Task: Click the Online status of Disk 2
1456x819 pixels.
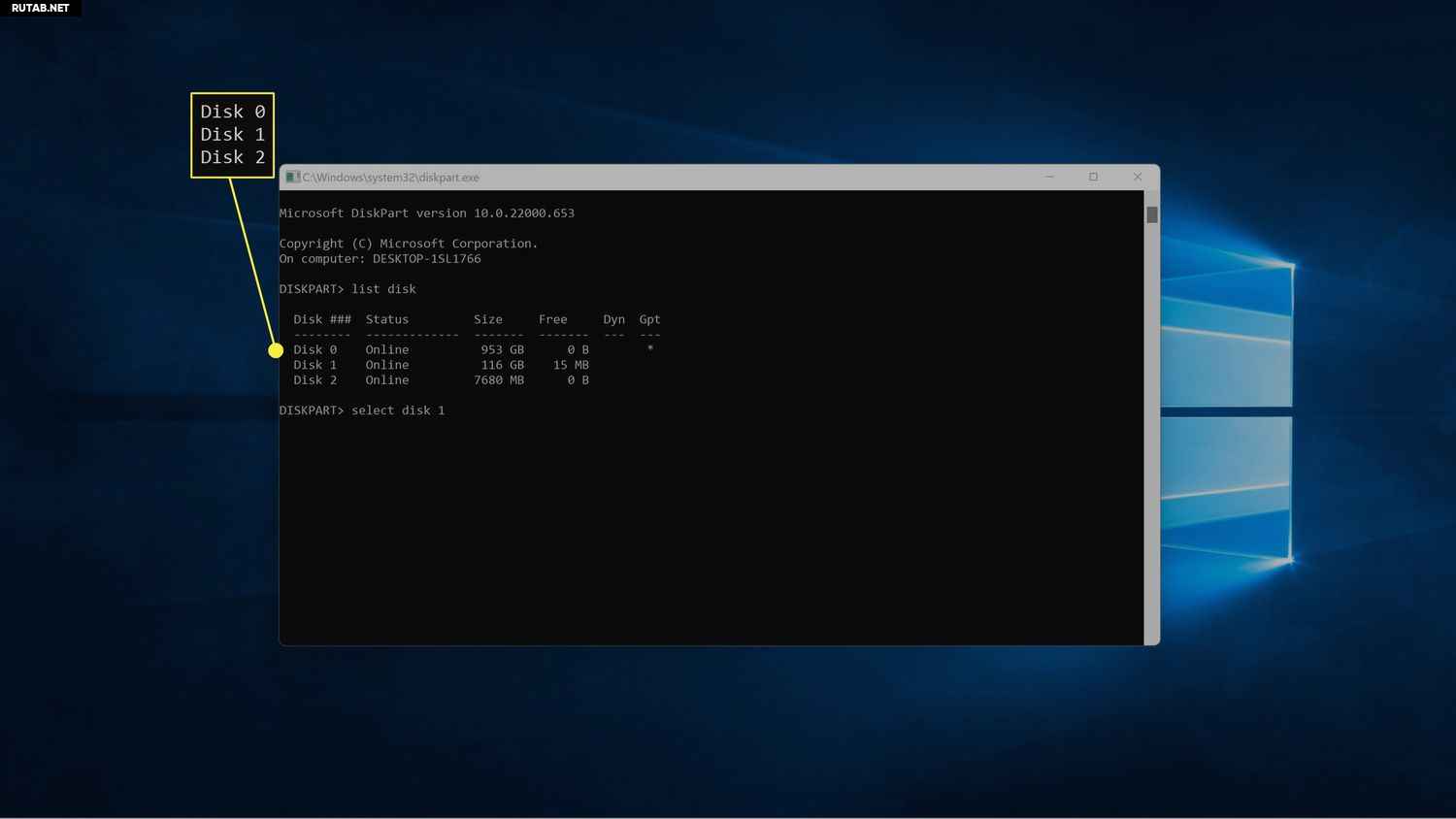Action: [x=387, y=380]
